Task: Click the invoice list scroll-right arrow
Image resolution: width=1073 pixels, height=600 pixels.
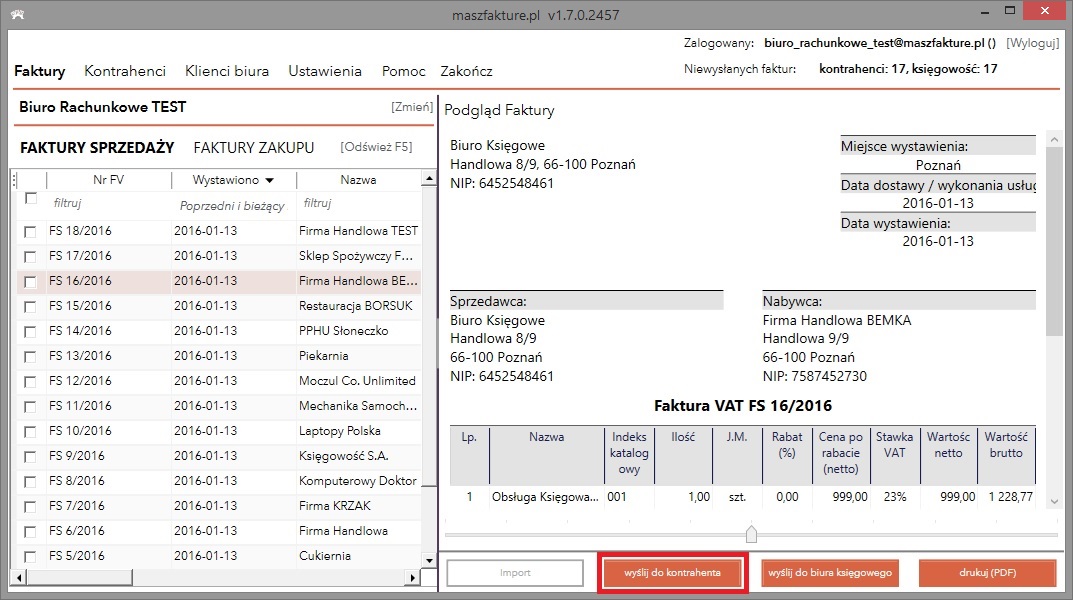Action: click(x=412, y=577)
